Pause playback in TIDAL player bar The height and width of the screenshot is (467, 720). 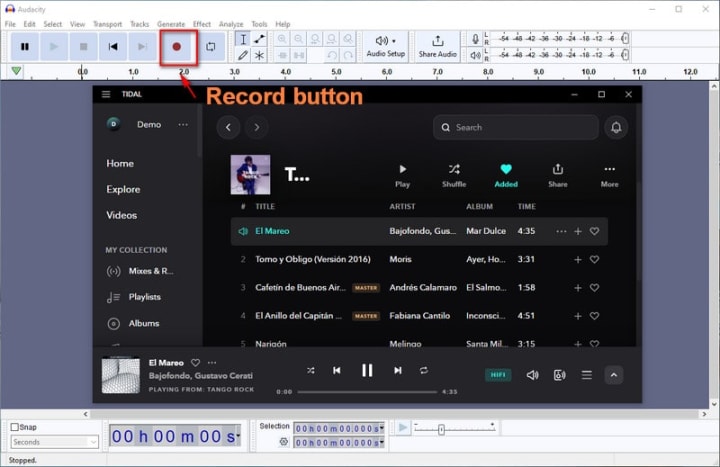(x=367, y=371)
